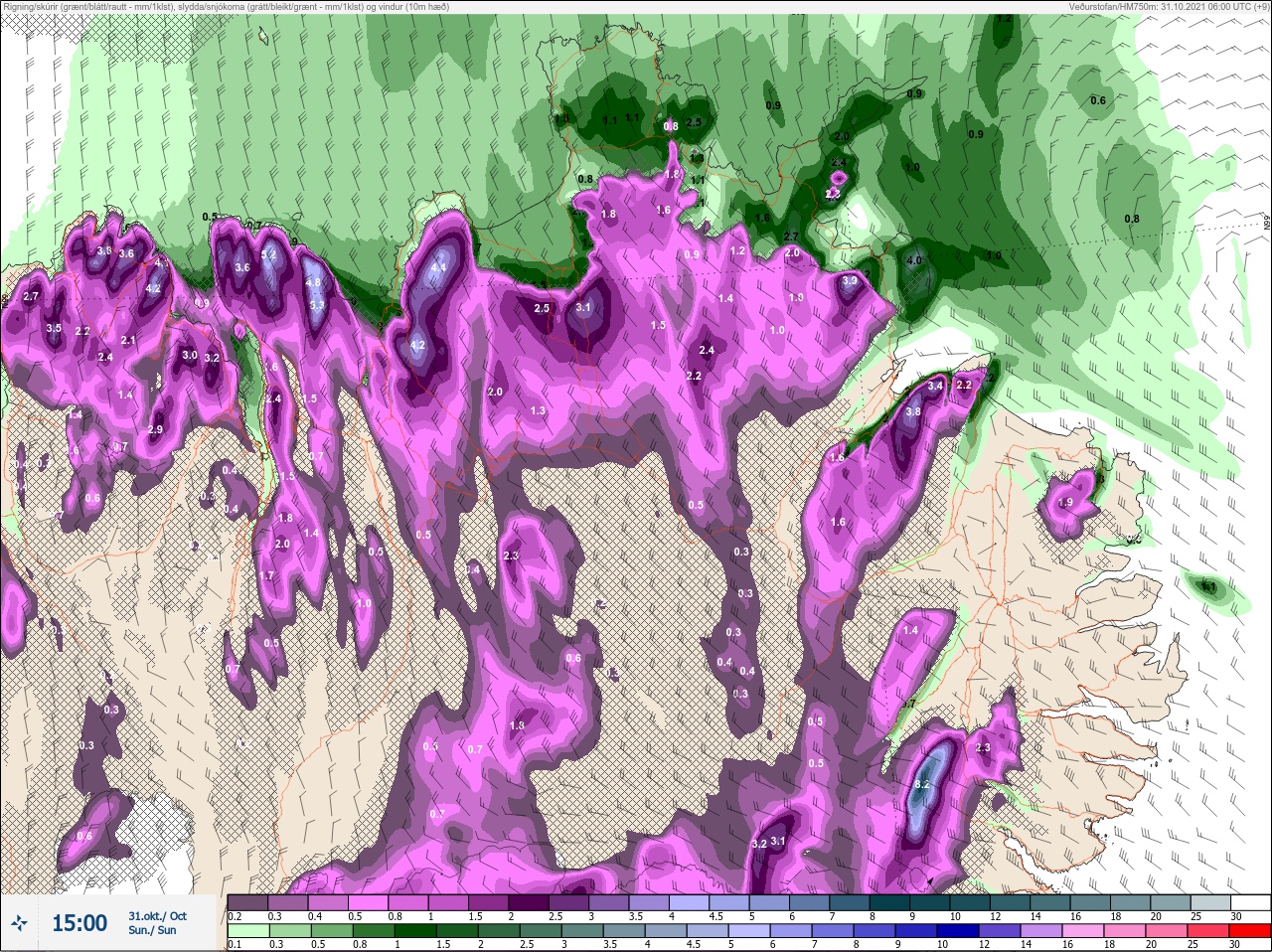The width and height of the screenshot is (1272, 952).
Task: Click the date text '31.okt./ Oct'
Action: (x=157, y=915)
